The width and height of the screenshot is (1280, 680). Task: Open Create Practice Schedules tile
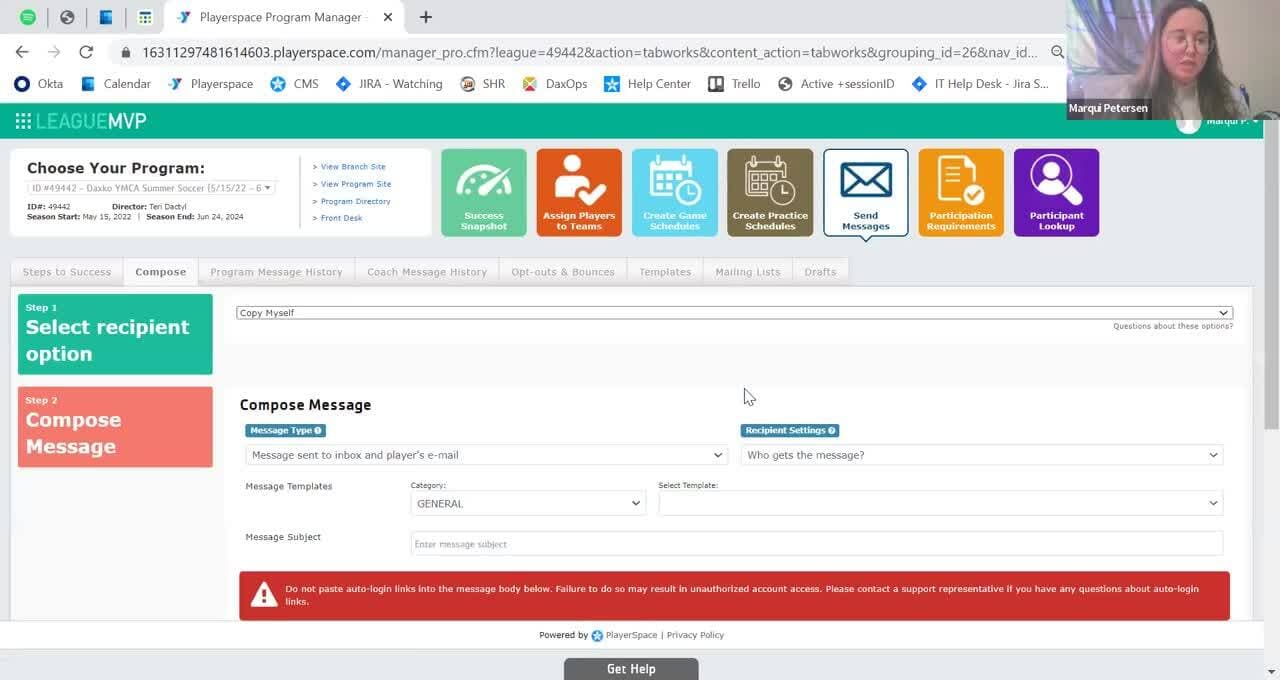click(770, 192)
